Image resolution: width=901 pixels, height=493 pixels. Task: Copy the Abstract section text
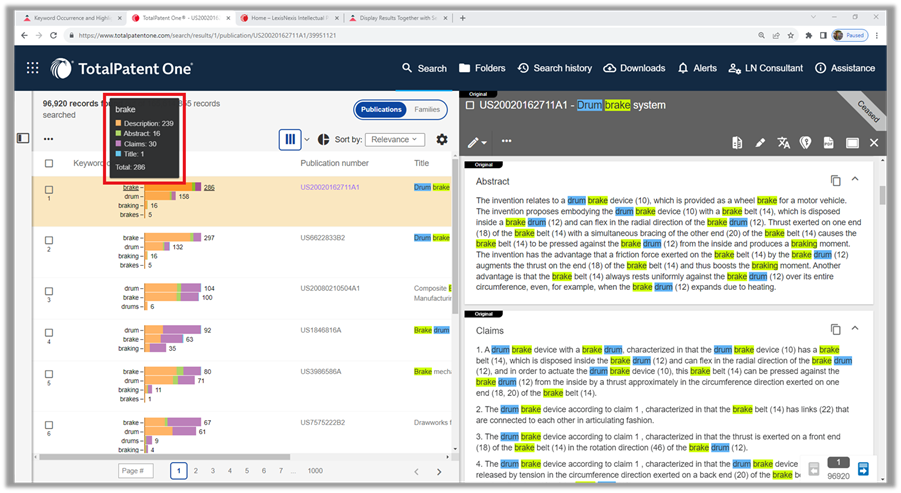835,181
